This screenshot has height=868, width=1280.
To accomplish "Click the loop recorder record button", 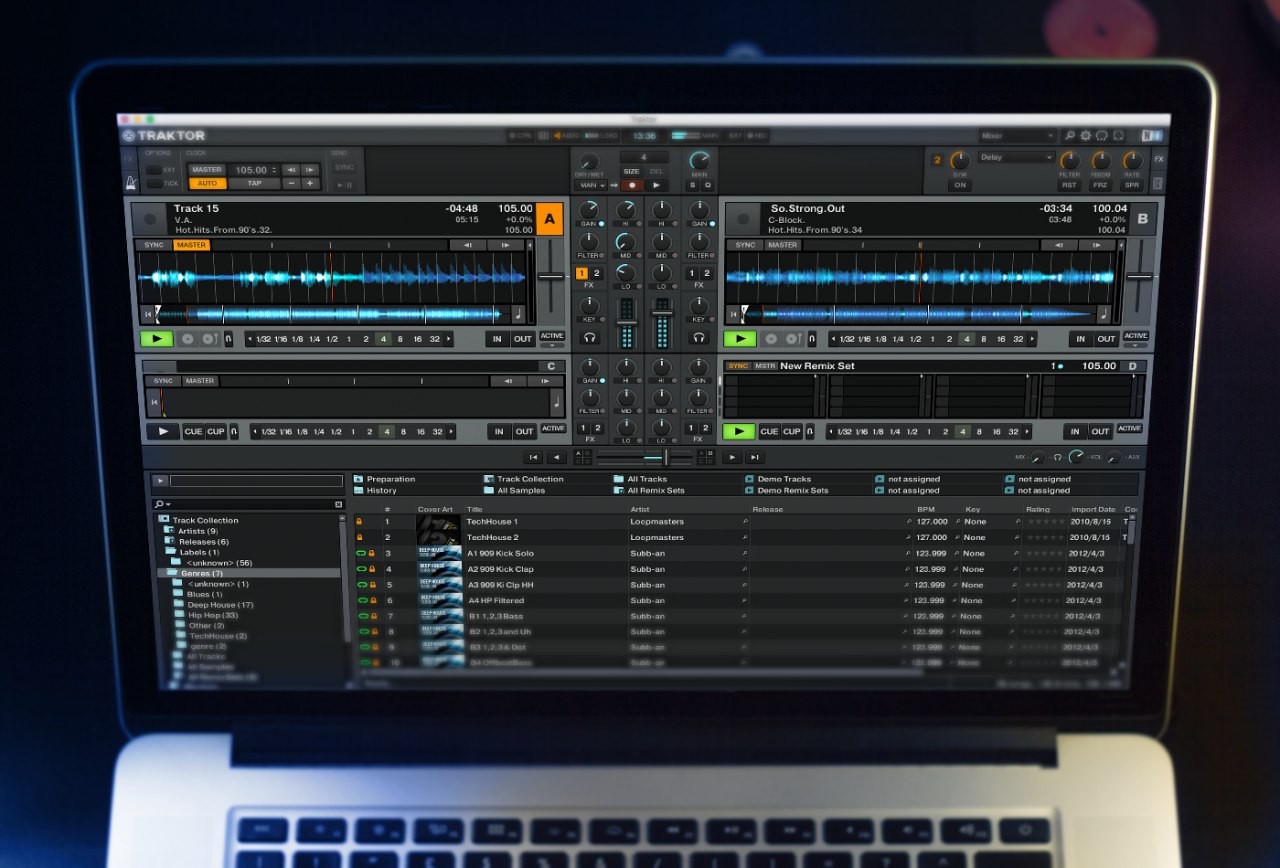I will (x=630, y=185).
